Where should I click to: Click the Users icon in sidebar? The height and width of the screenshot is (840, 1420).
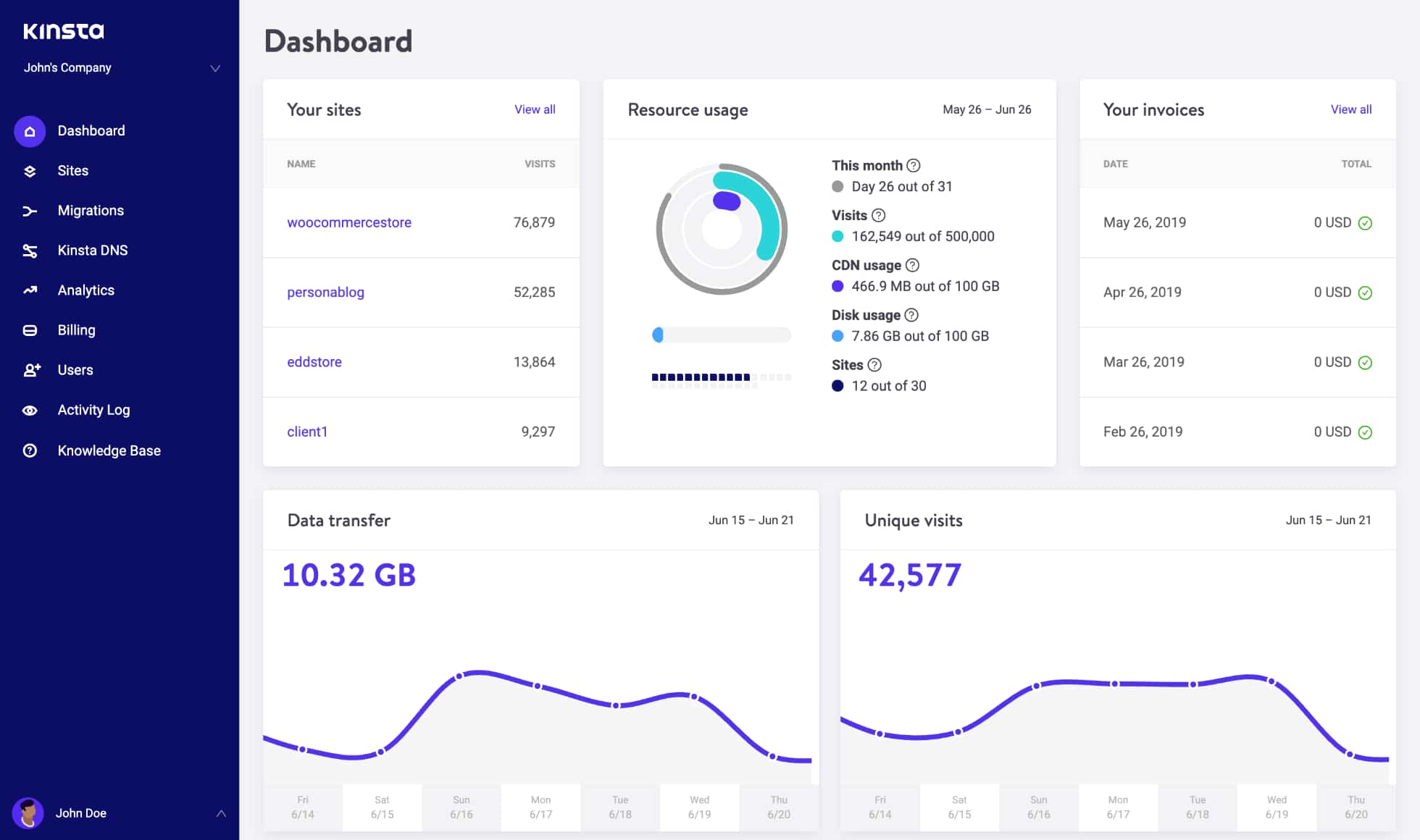tap(30, 370)
